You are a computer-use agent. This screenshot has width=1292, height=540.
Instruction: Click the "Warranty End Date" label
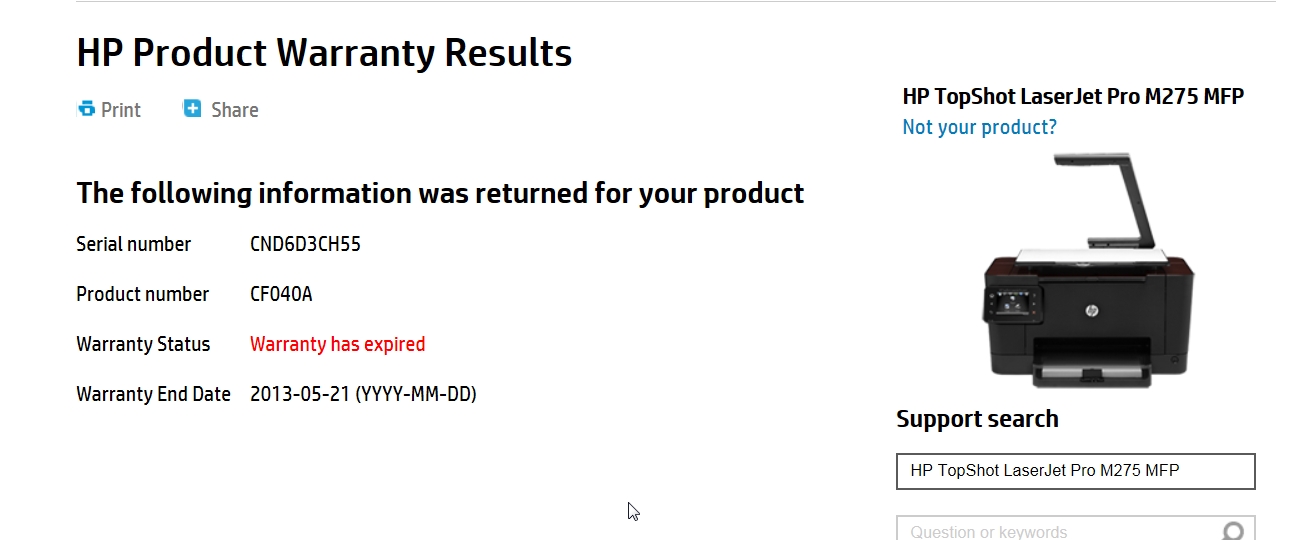point(154,394)
